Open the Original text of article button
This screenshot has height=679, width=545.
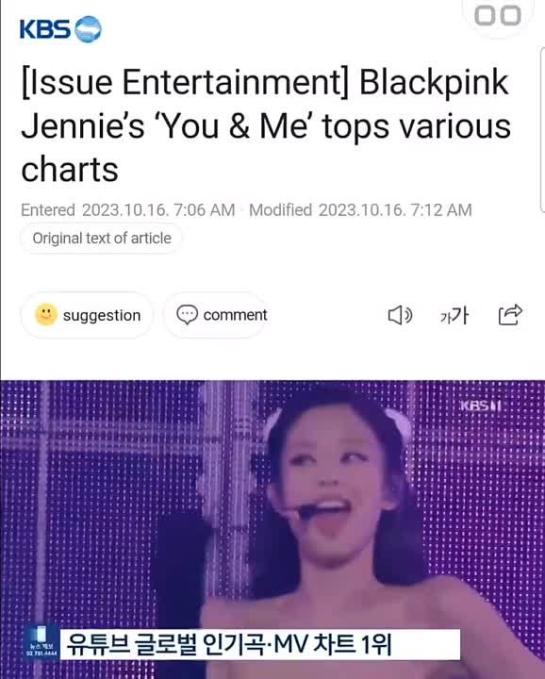[102, 238]
